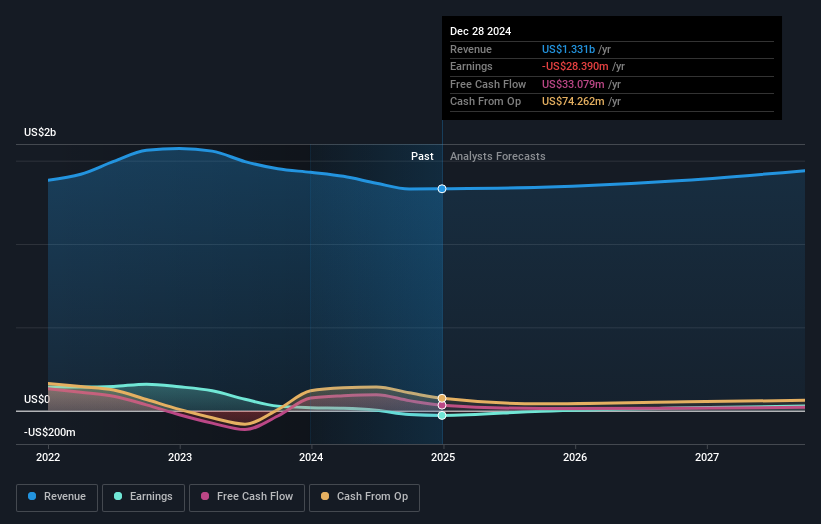Image resolution: width=821 pixels, height=524 pixels.
Task: Click the US$74.262m cash from op value
Action: (573, 102)
